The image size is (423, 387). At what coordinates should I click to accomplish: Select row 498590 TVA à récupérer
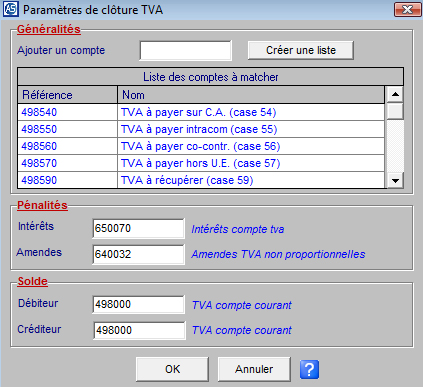201,180
